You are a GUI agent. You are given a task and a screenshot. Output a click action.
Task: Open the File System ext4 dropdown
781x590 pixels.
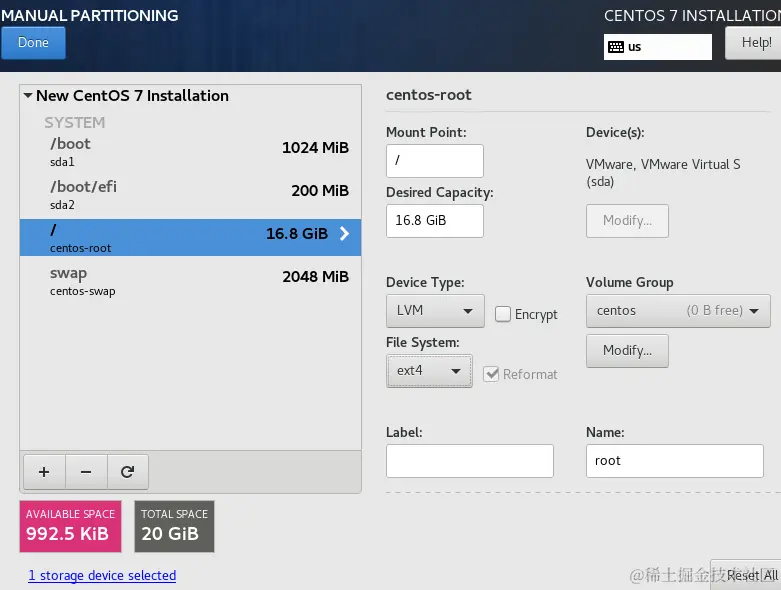pyautogui.click(x=429, y=371)
